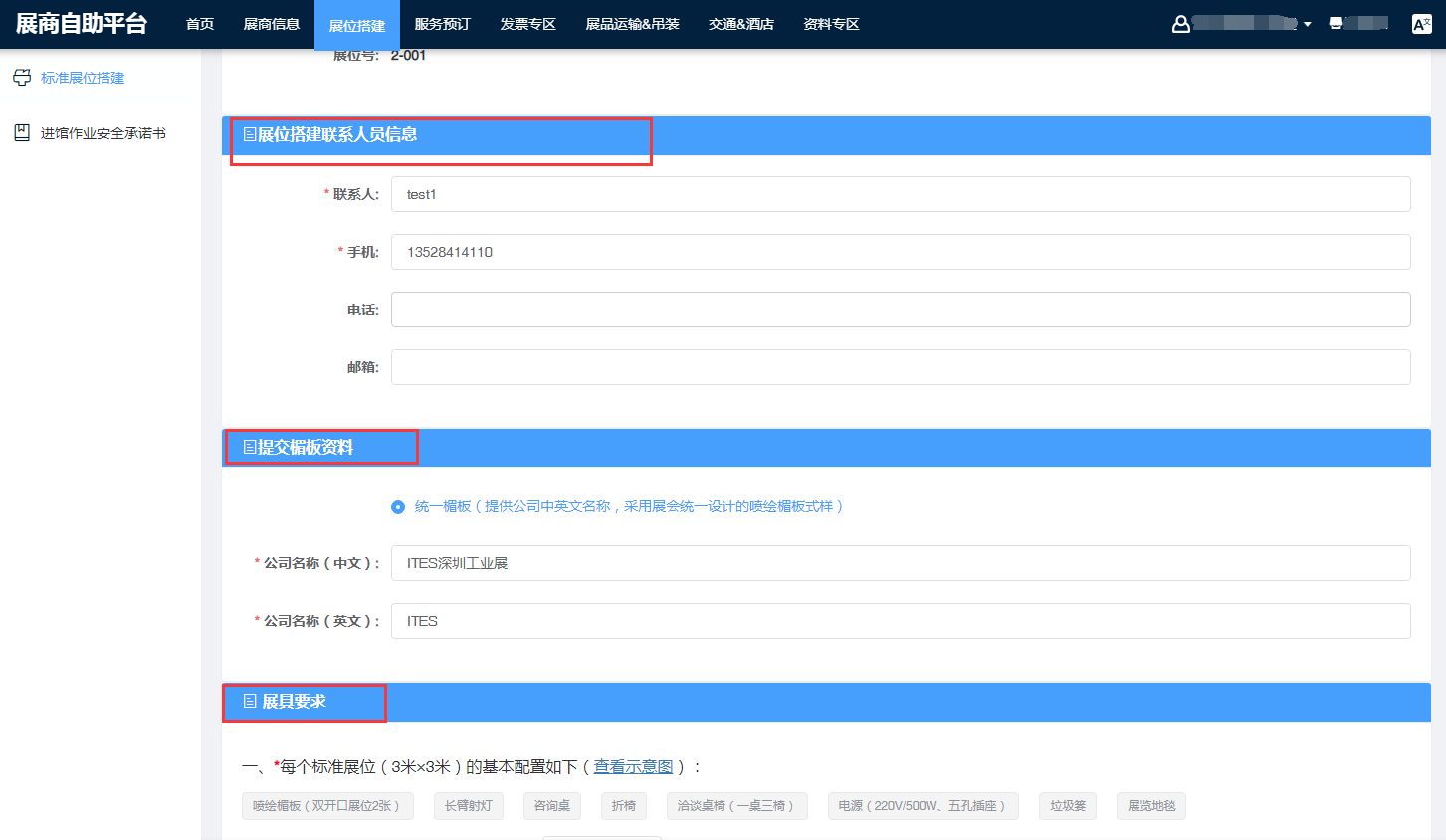Click the 洽谈桌椅 (一桌三椅) tag
The image size is (1446, 840).
pos(736,806)
